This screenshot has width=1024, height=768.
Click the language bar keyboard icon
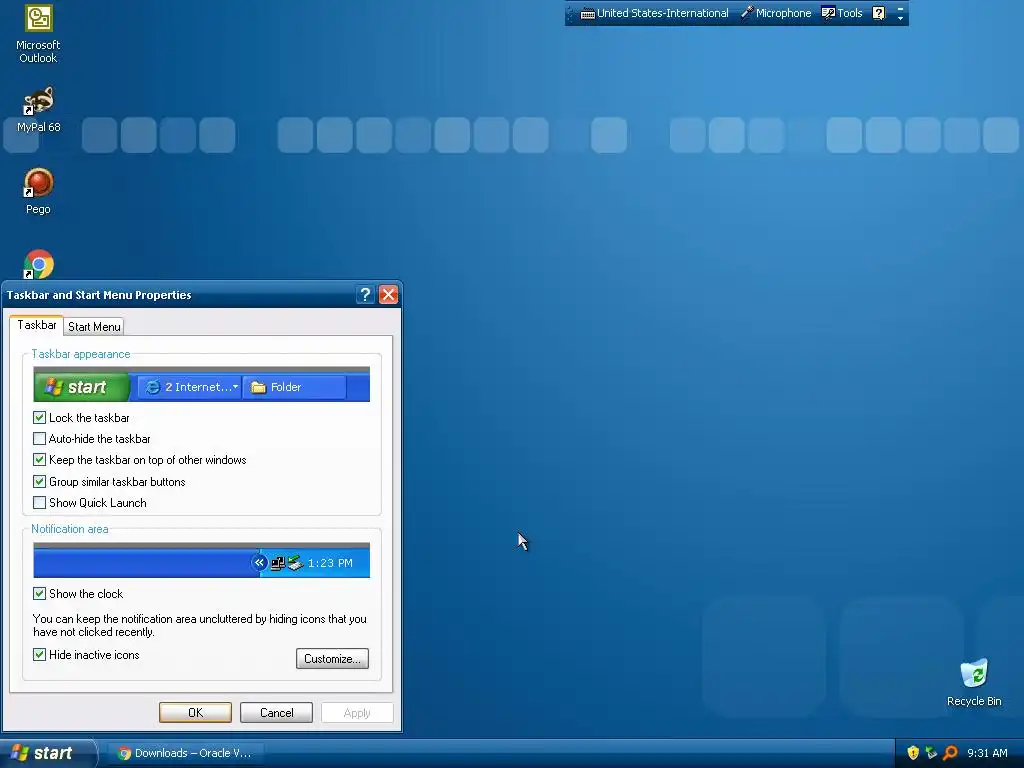[x=587, y=13]
